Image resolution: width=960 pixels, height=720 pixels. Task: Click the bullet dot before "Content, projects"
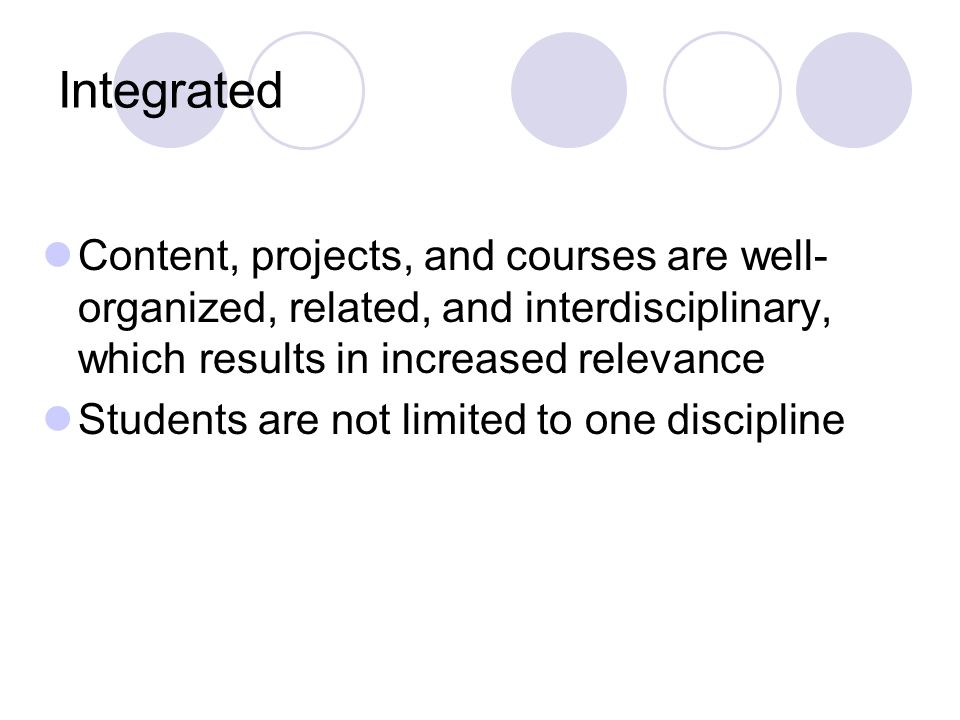58,255
